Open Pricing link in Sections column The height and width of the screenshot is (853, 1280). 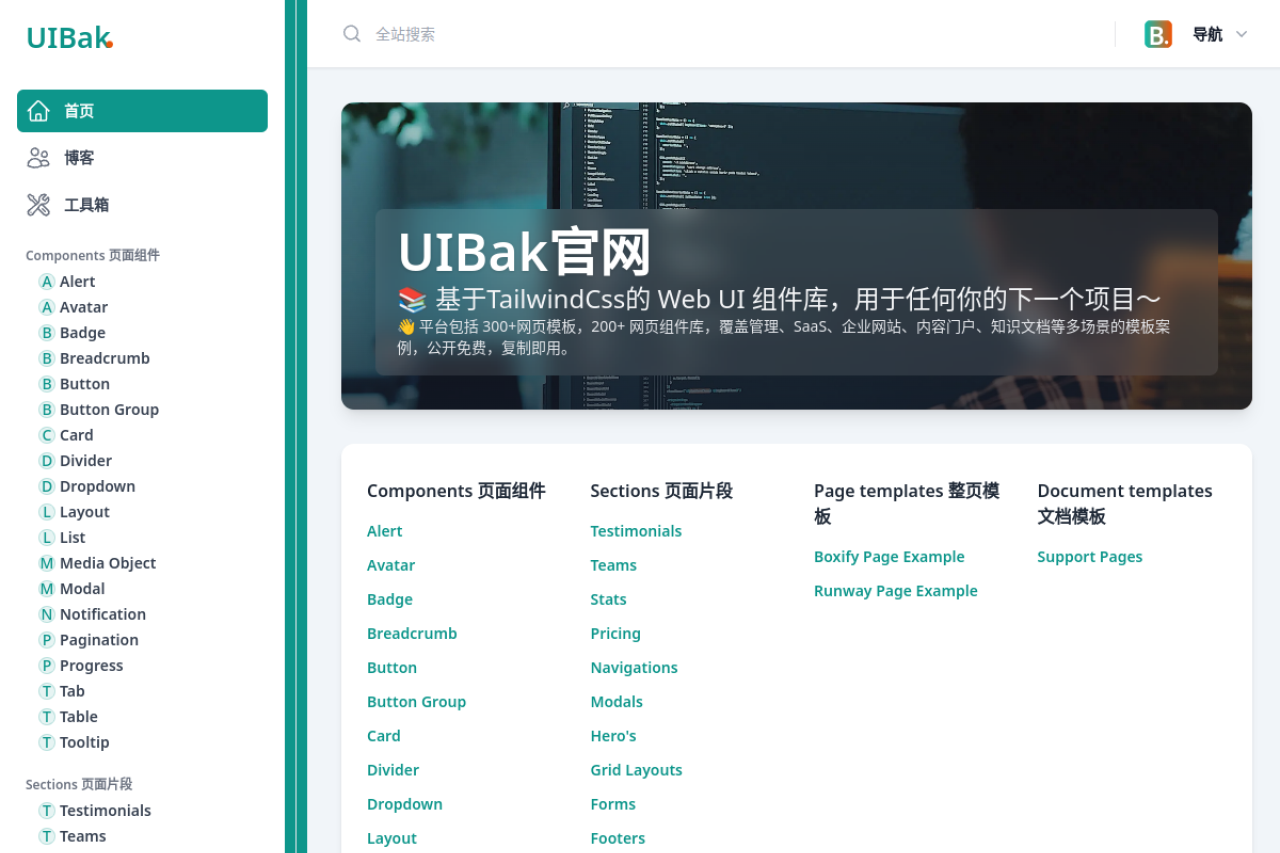(616, 633)
